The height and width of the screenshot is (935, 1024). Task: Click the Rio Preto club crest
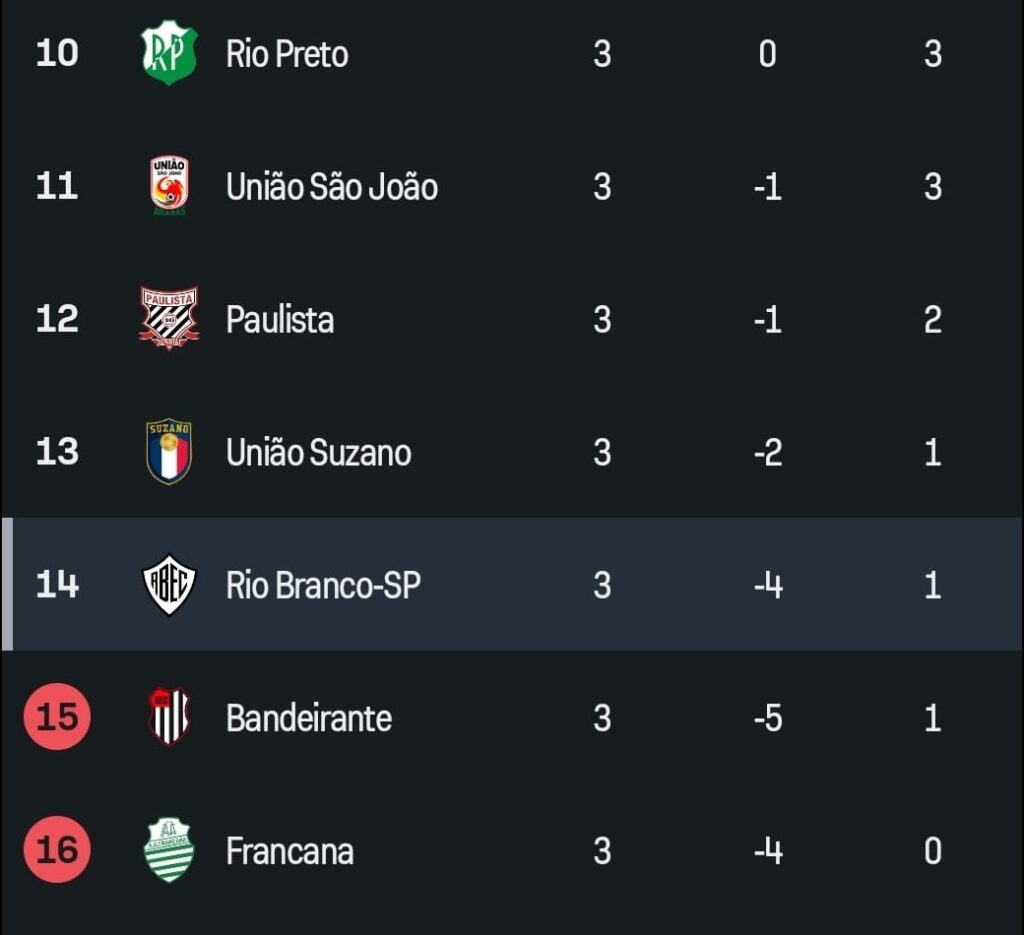(x=169, y=53)
